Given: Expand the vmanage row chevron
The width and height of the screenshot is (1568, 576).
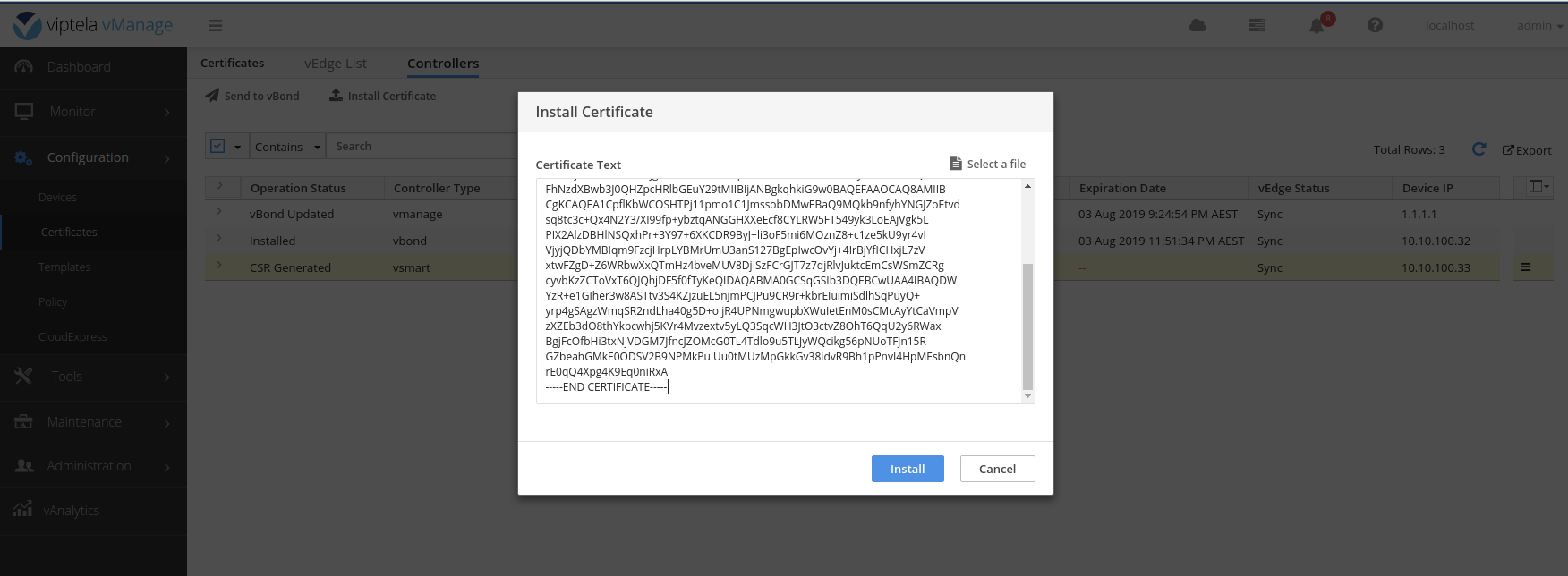Looking at the screenshot, I should 219,213.
